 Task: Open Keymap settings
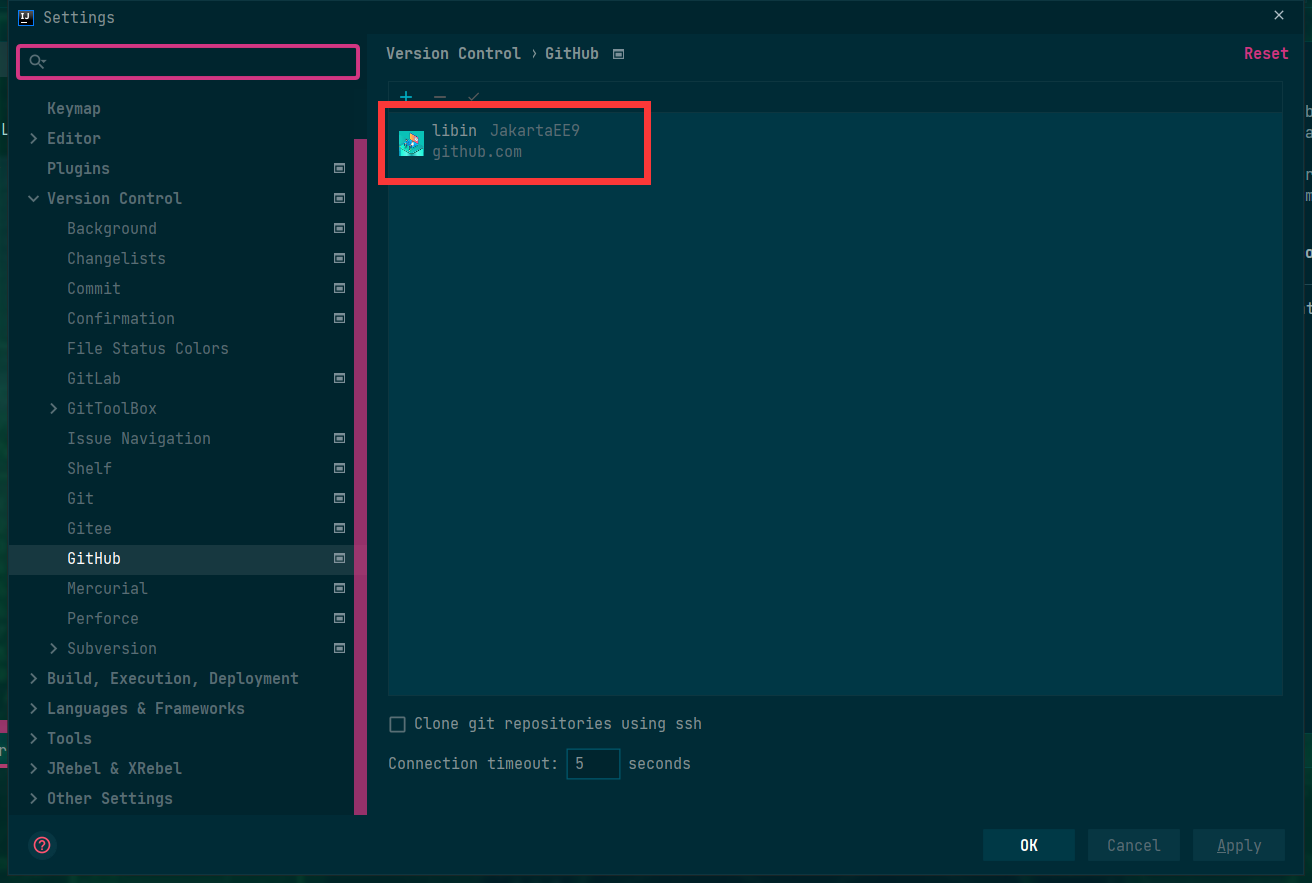pos(74,108)
